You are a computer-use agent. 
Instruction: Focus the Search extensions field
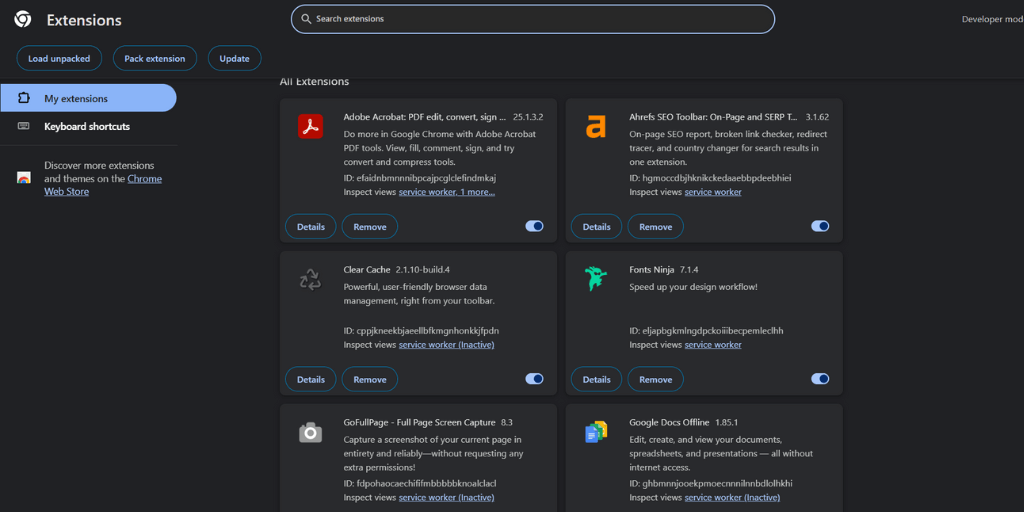coord(533,19)
